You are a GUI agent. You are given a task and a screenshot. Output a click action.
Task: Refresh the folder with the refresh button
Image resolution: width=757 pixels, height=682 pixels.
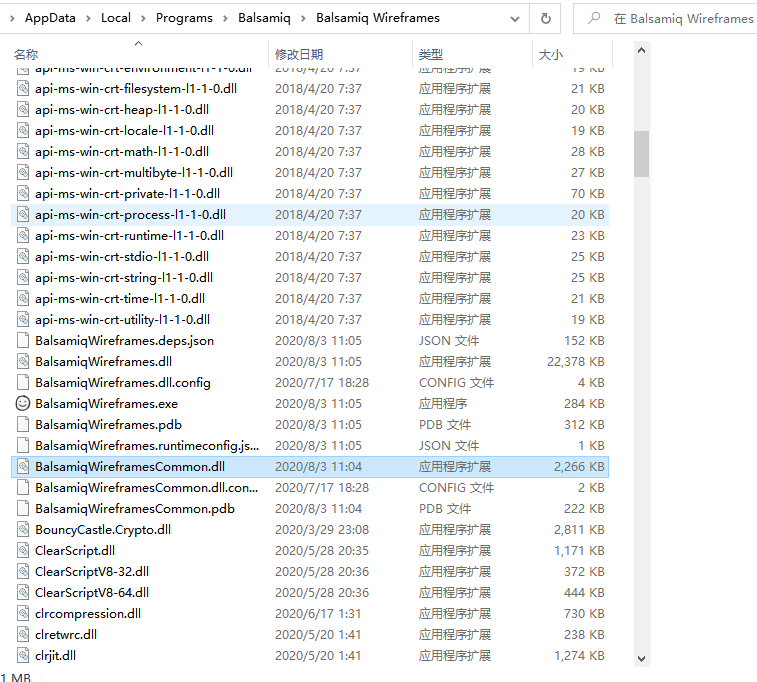pos(546,18)
